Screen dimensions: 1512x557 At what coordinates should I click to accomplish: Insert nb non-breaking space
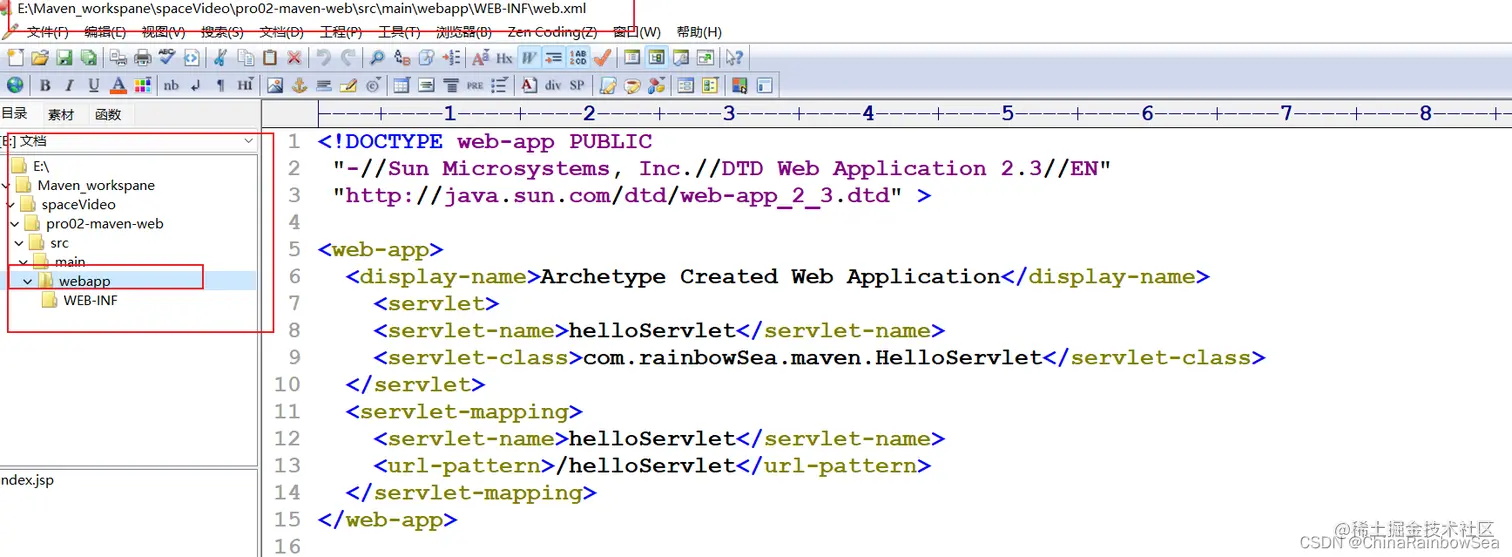click(170, 85)
